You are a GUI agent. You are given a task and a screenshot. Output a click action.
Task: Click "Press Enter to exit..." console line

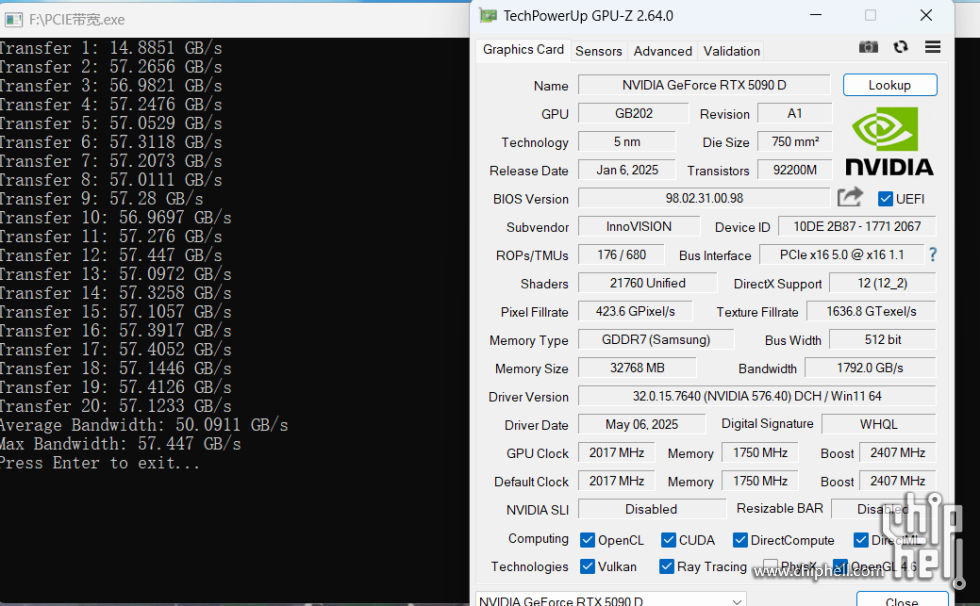point(100,463)
